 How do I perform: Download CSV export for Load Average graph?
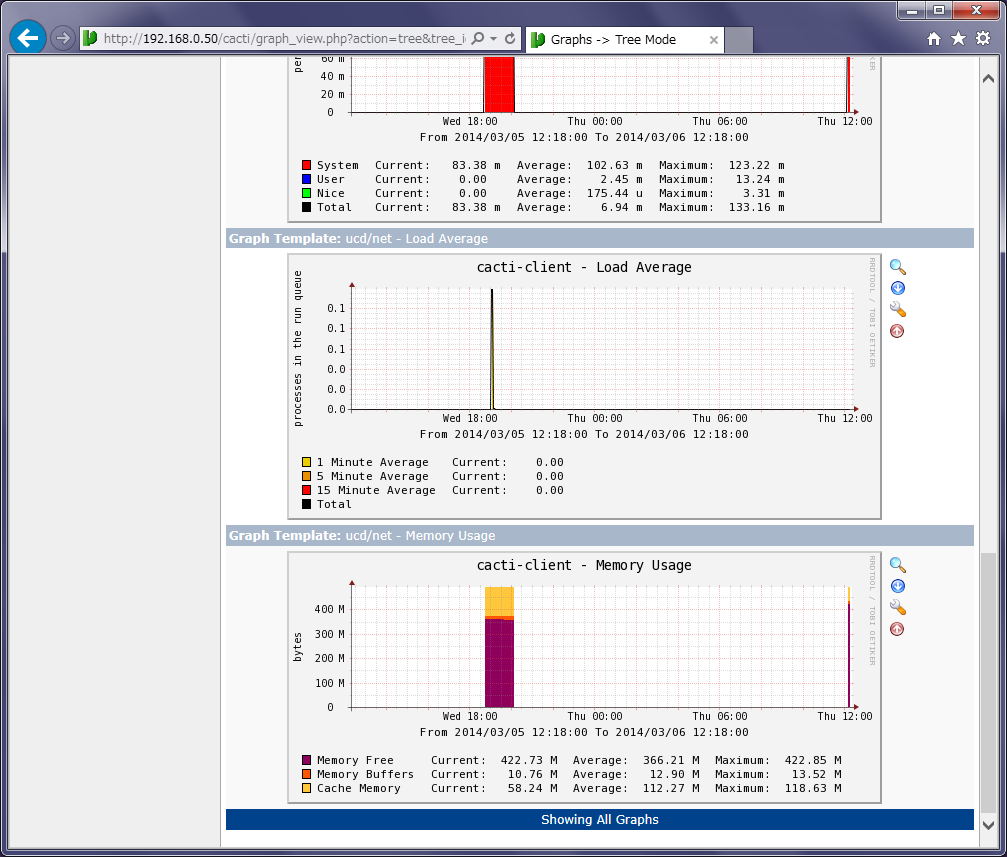point(897,288)
